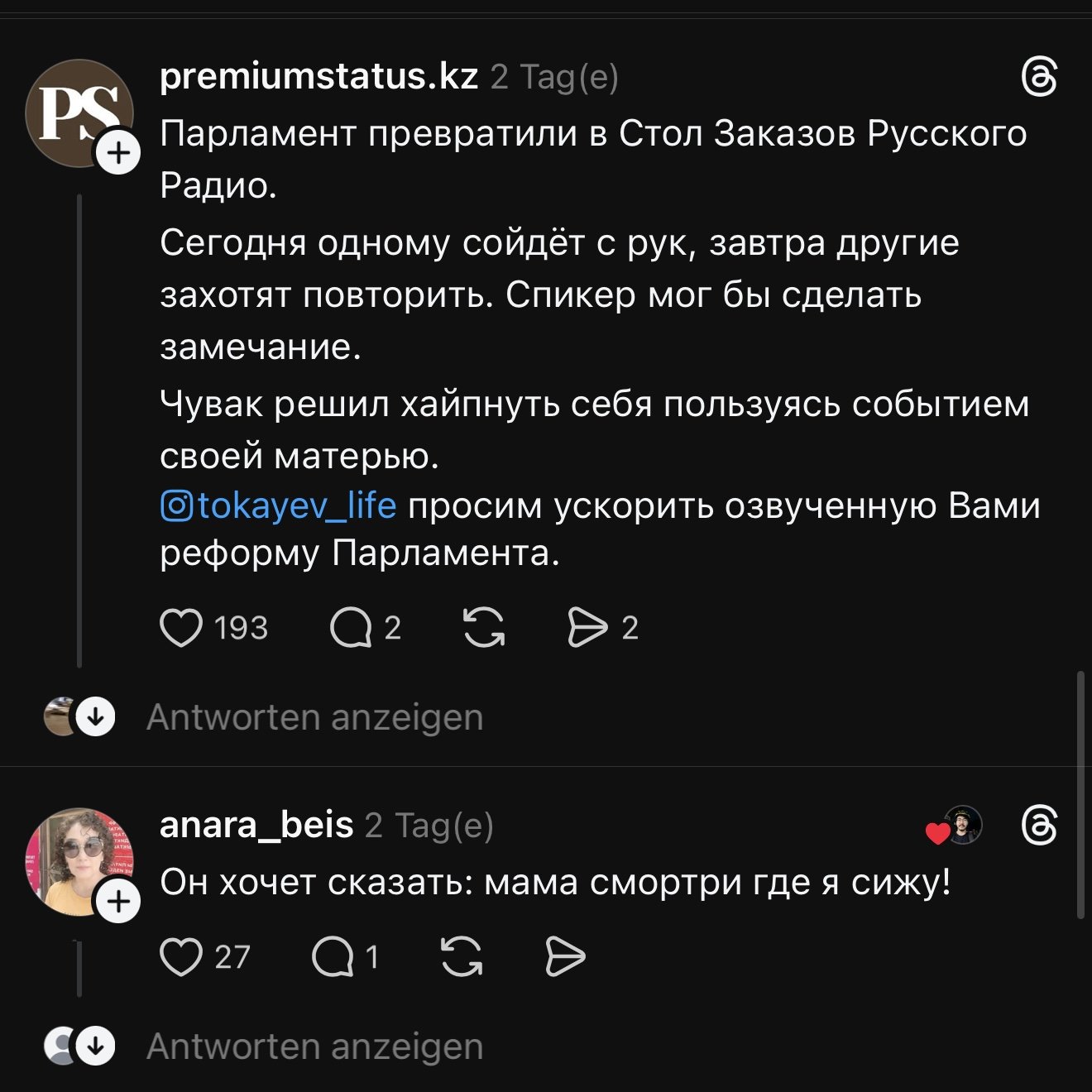
Task: Show first thread's replies via arrow icon
Action: pos(96,717)
